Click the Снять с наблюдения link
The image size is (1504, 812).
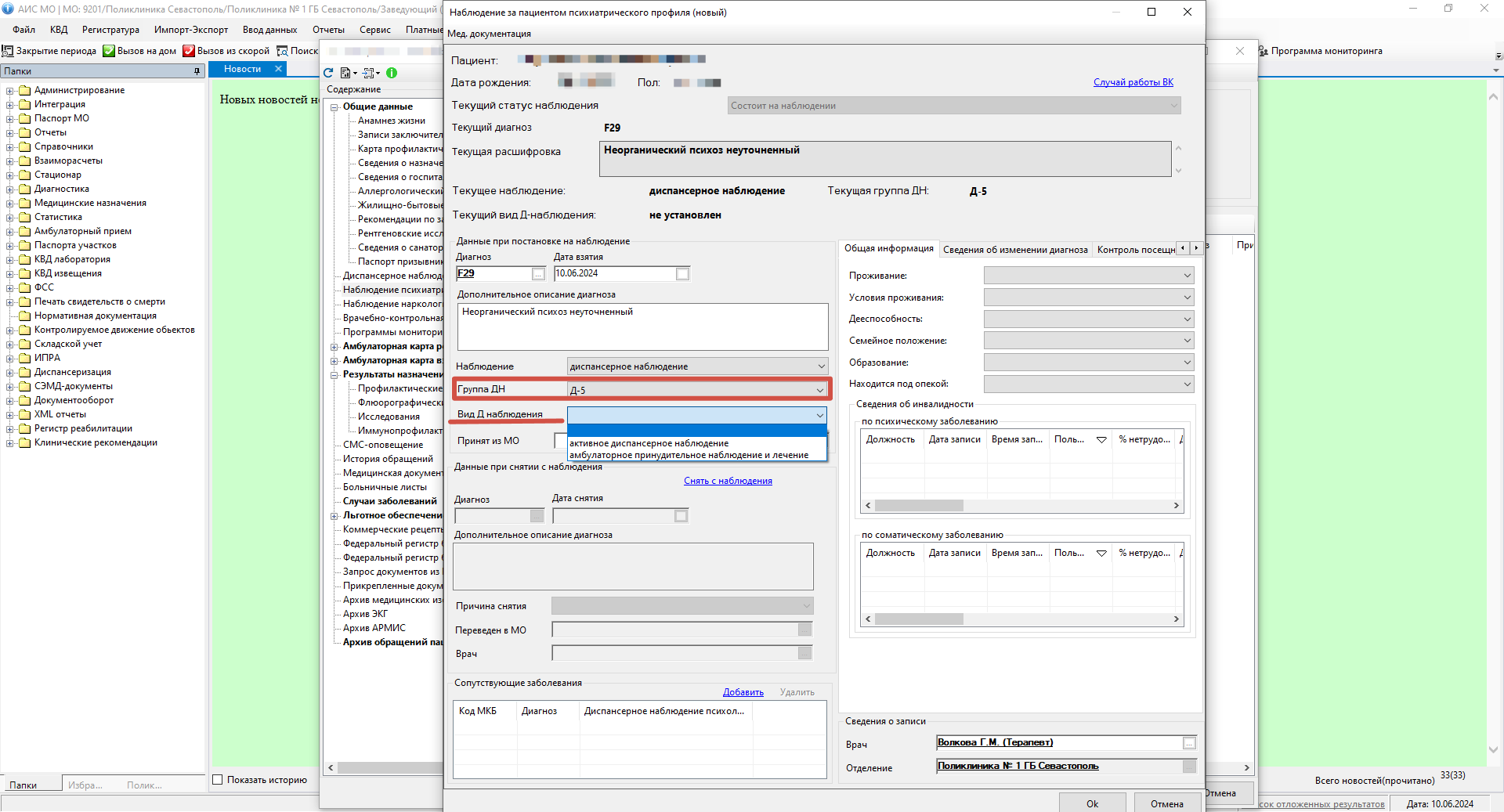(x=728, y=481)
